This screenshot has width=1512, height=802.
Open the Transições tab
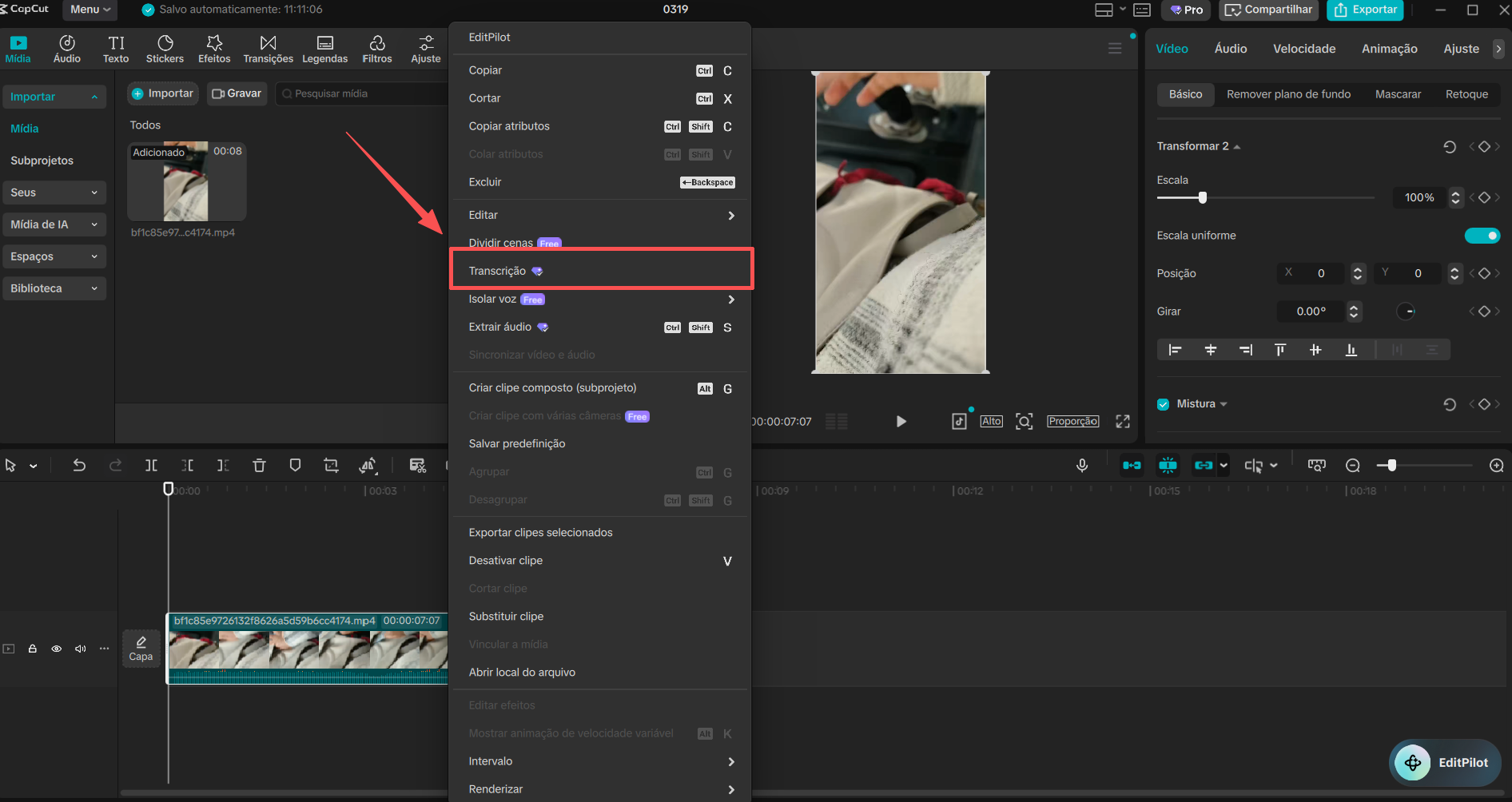coord(268,49)
